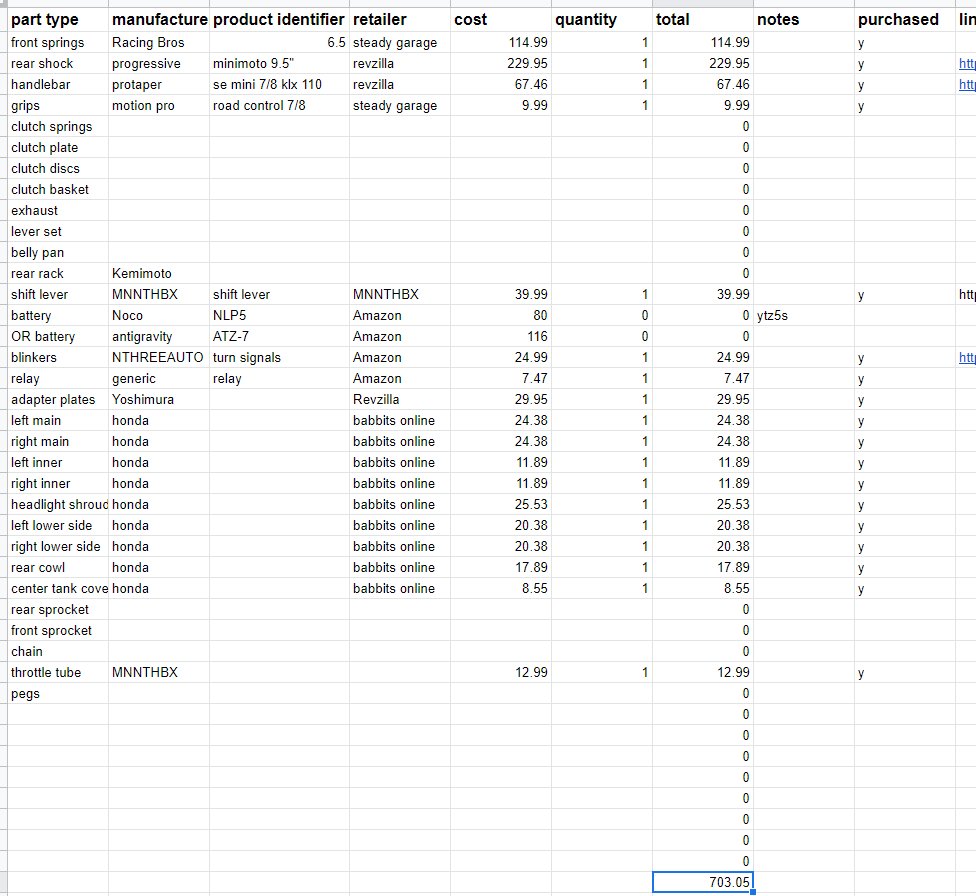The width and height of the screenshot is (976, 896).
Task: Select the "protaper" cell
Action: point(159,85)
